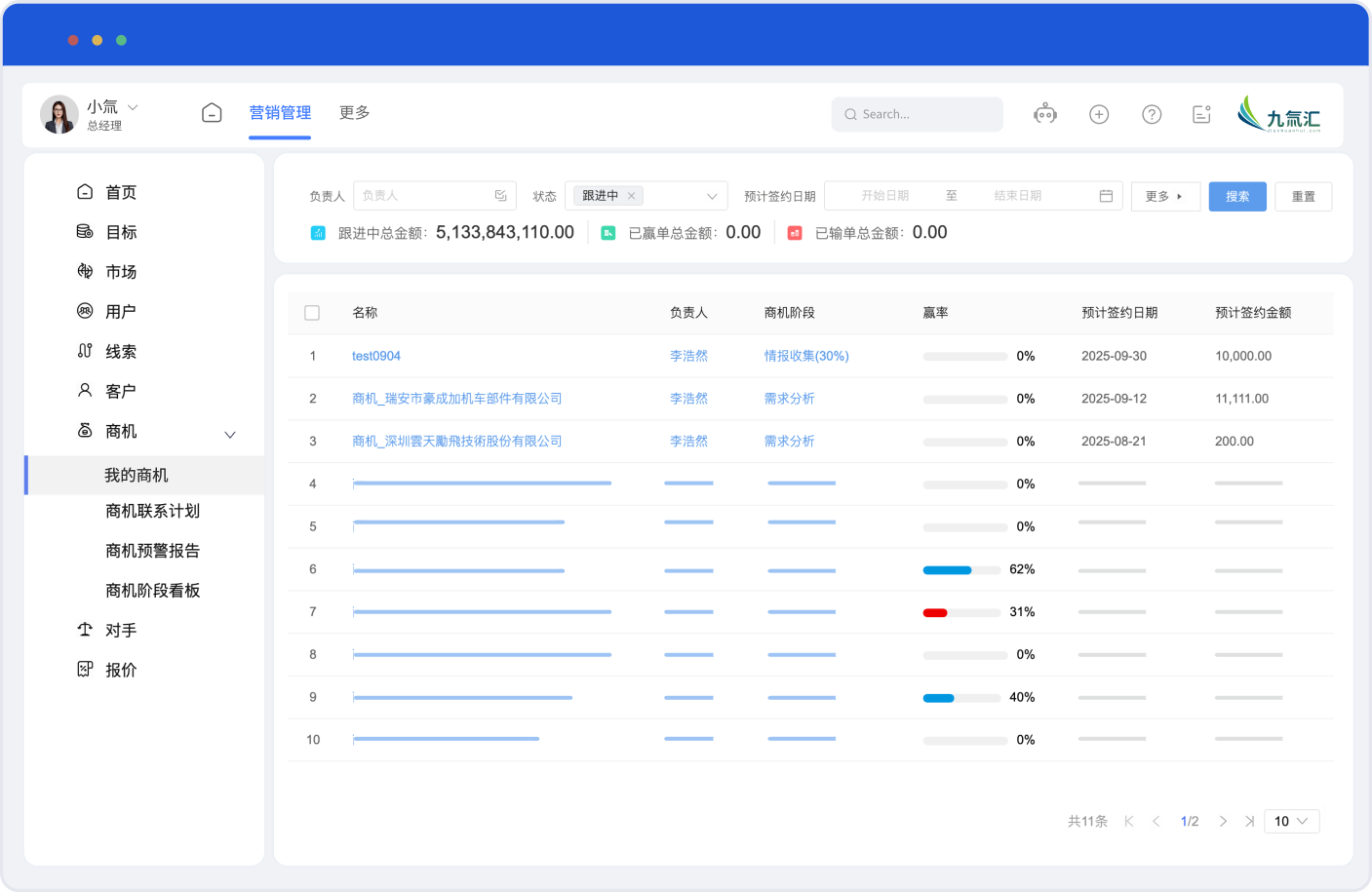1372x892 pixels.
Task: Remove the 跟进中 status filter tag
Action: (632, 196)
